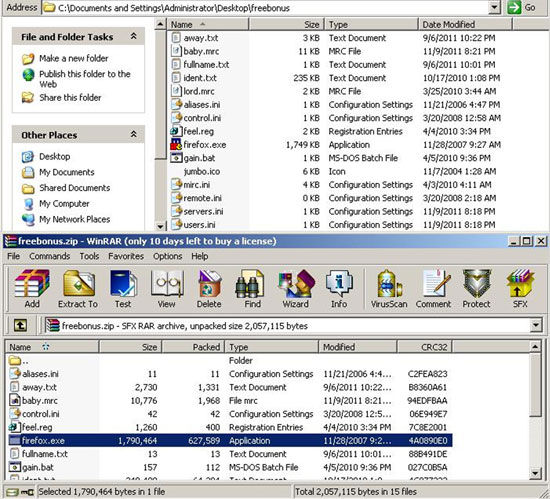Click the firefox.exe icon in Explorer list
This screenshot has width=550, height=499.
[176, 144]
